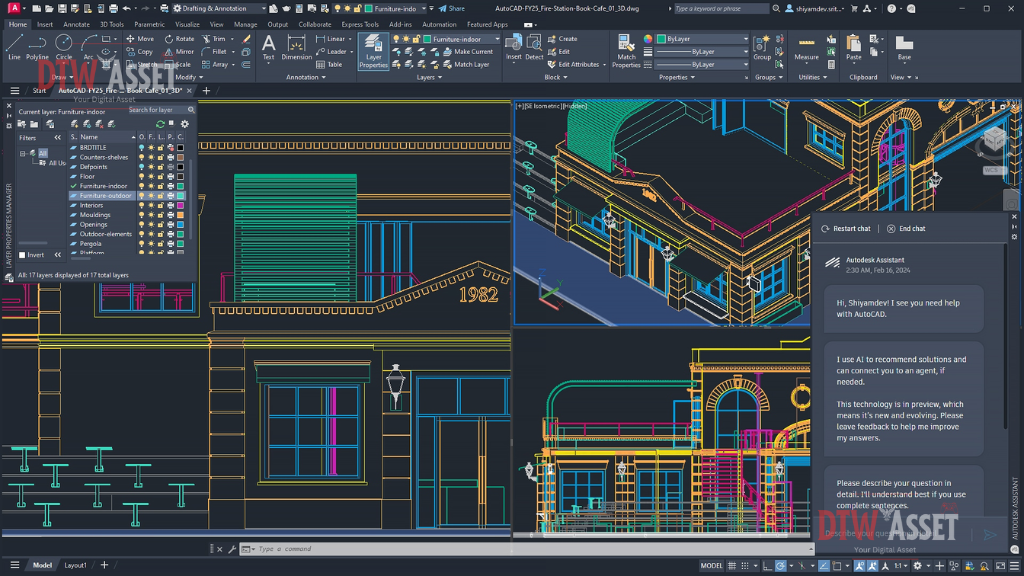1024x576 pixels.
Task: Open the Insert ribbon tab
Action: click(x=44, y=25)
